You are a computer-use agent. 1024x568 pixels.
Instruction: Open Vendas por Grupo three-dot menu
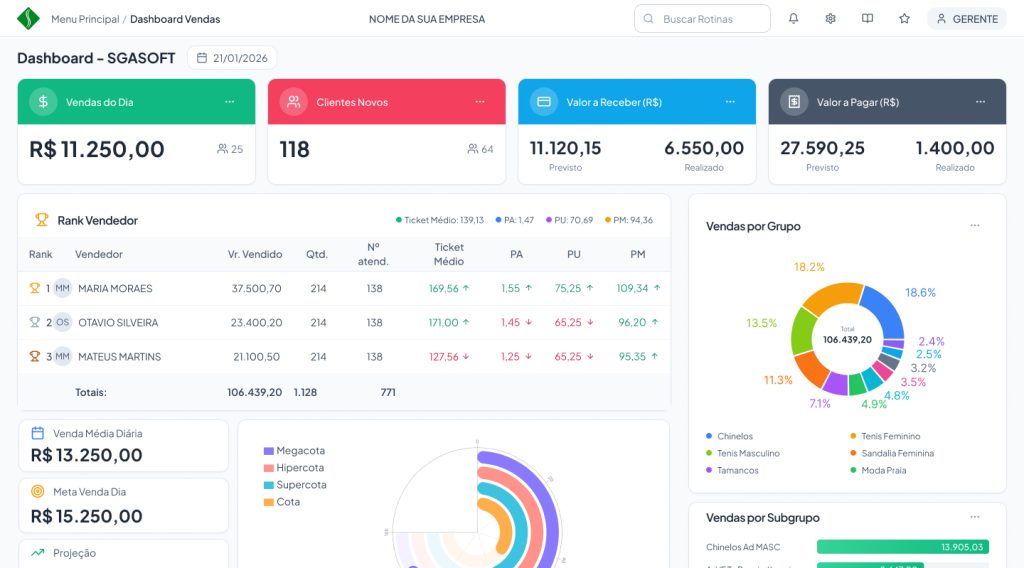click(x=975, y=226)
